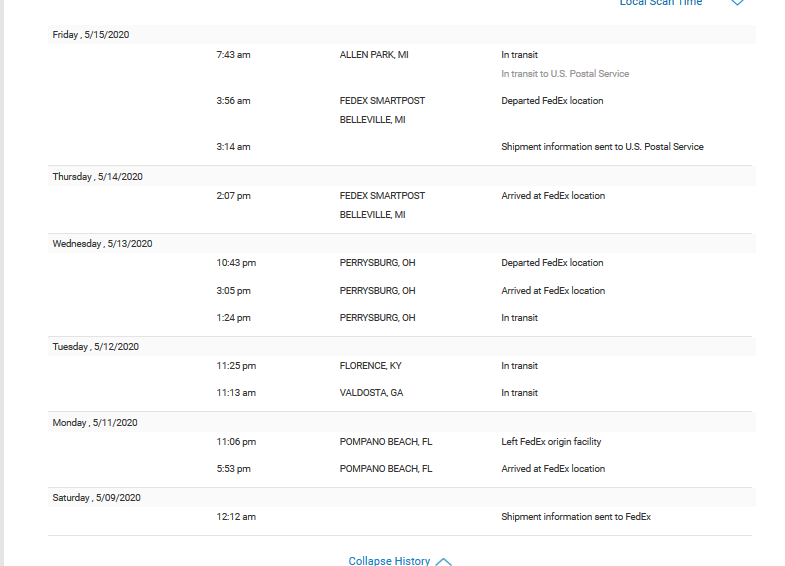785x566 pixels.
Task: Select the Thursday, 5/14/2020 date header
Action: tap(98, 177)
